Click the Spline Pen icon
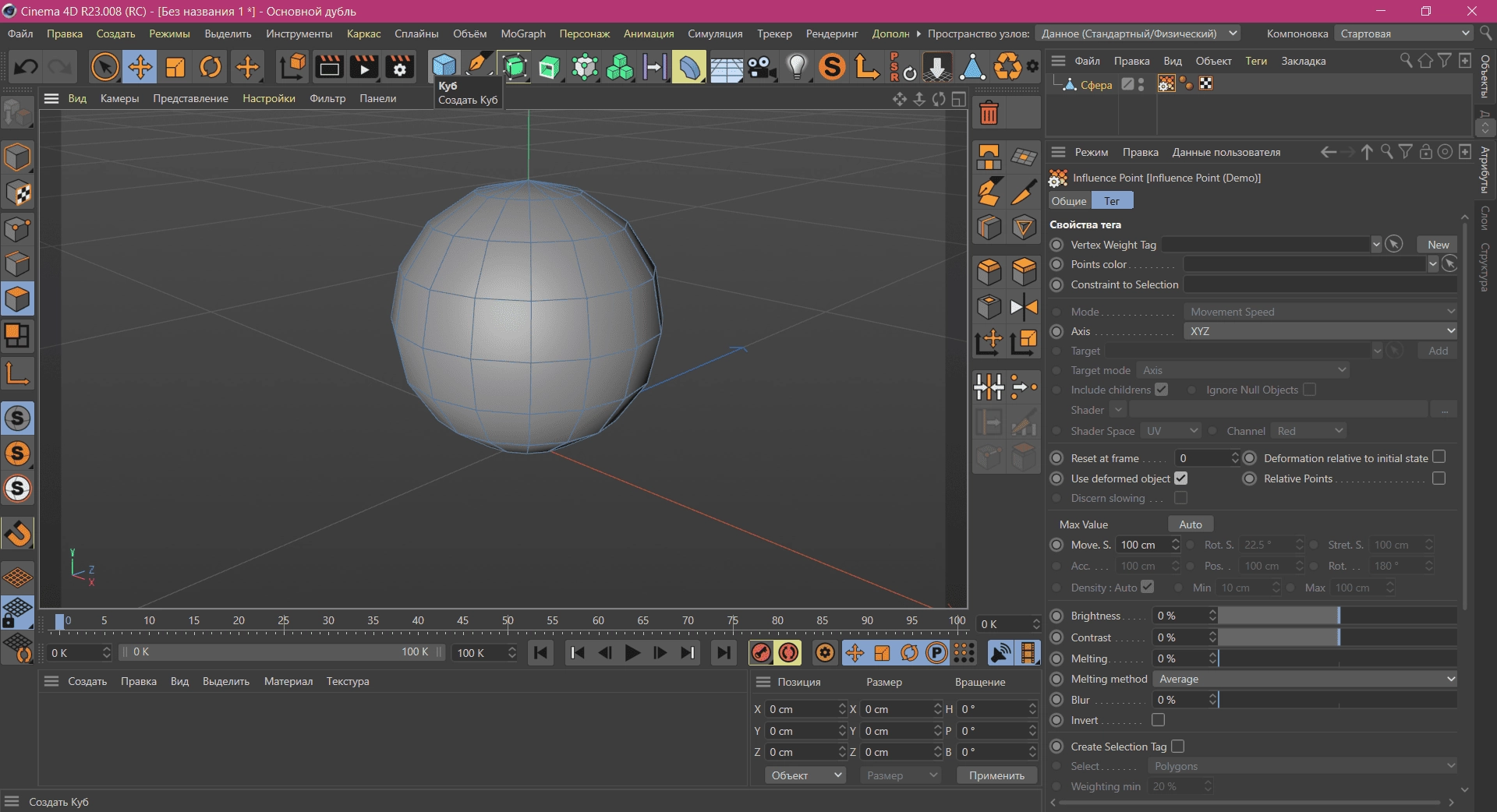Viewport: 1497px width, 812px height. pos(480,67)
